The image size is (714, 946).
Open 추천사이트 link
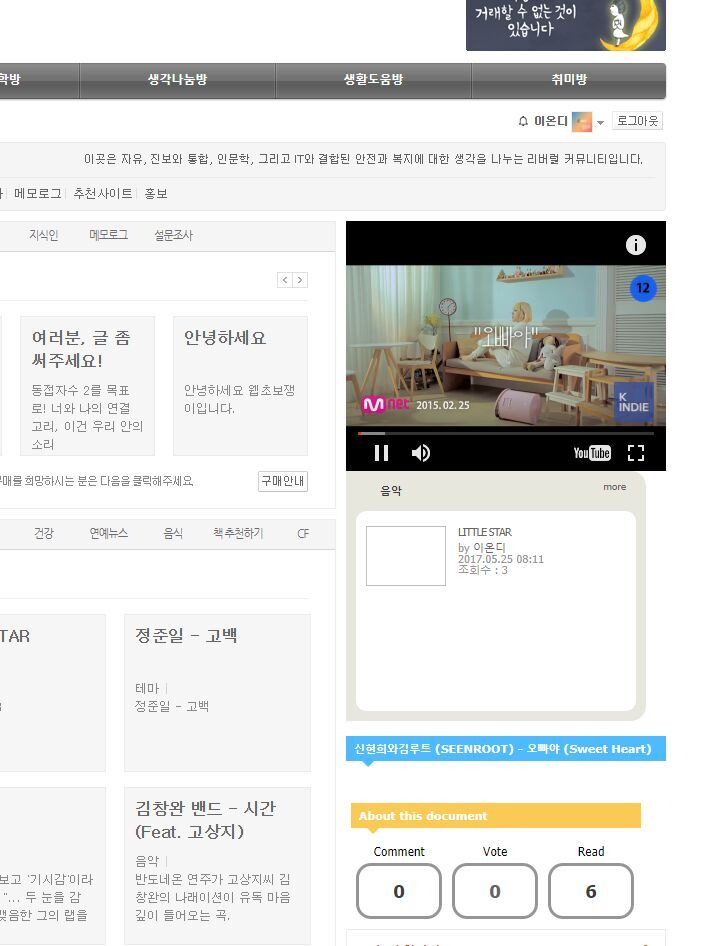pos(103,194)
